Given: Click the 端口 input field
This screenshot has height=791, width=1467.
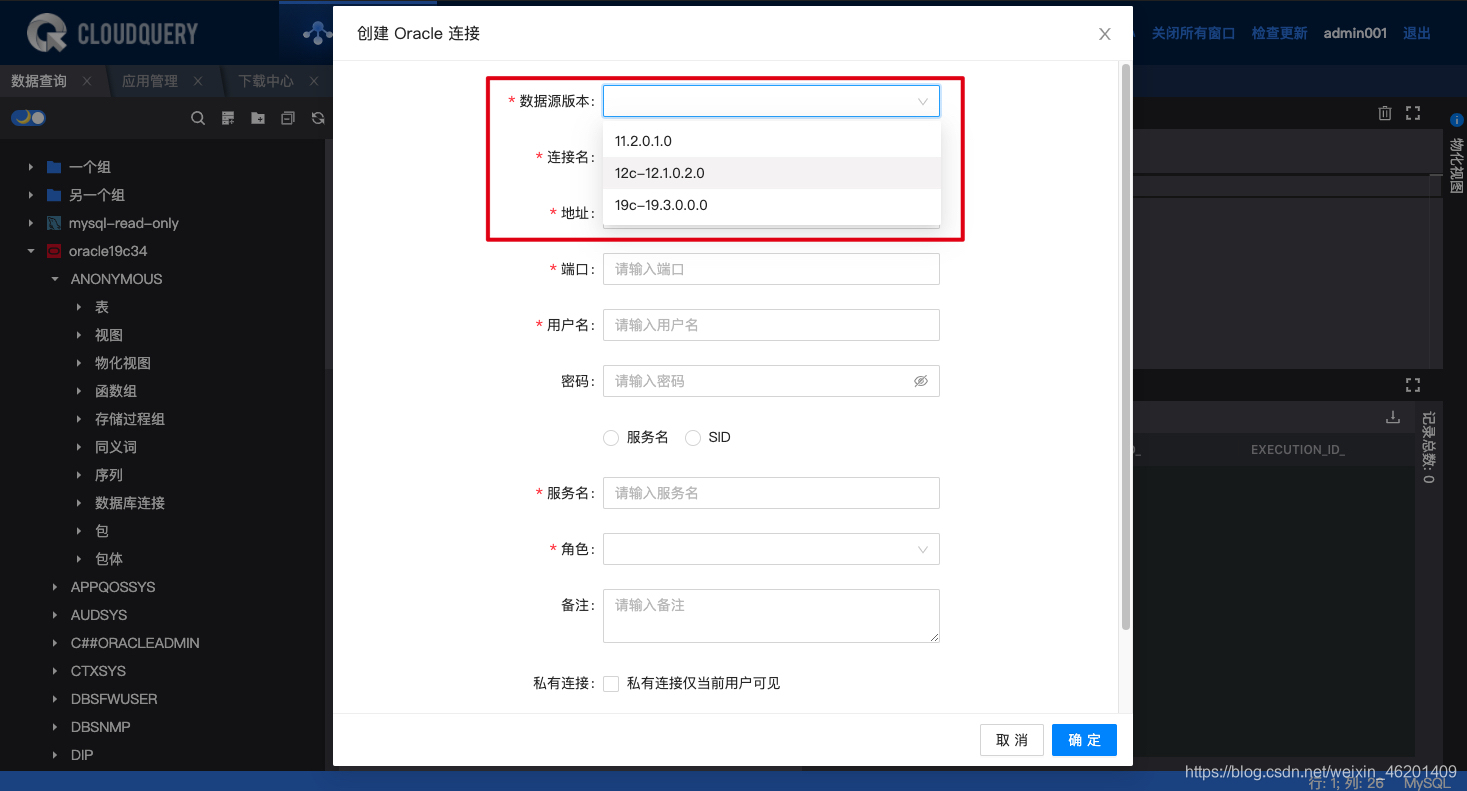Looking at the screenshot, I should [x=771, y=269].
